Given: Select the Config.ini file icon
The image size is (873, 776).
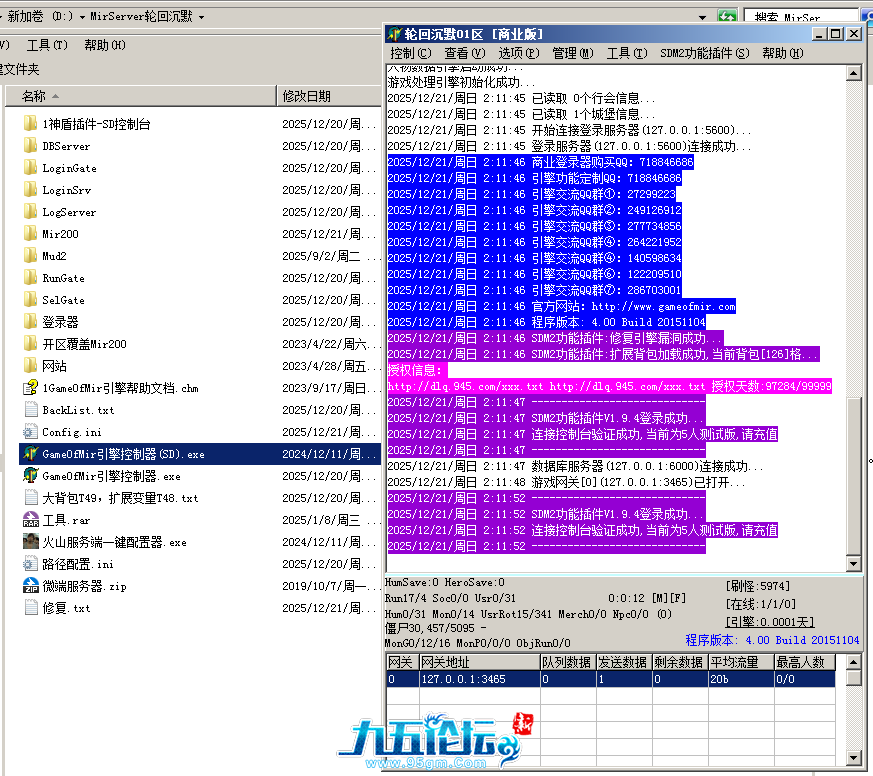Looking at the screenshot, I should pyautogui.click(x=30, y=432).
